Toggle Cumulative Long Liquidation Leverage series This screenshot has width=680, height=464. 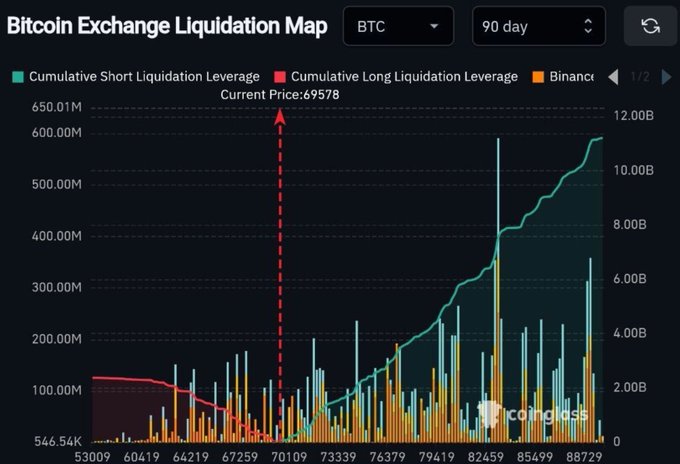[404, 77]
